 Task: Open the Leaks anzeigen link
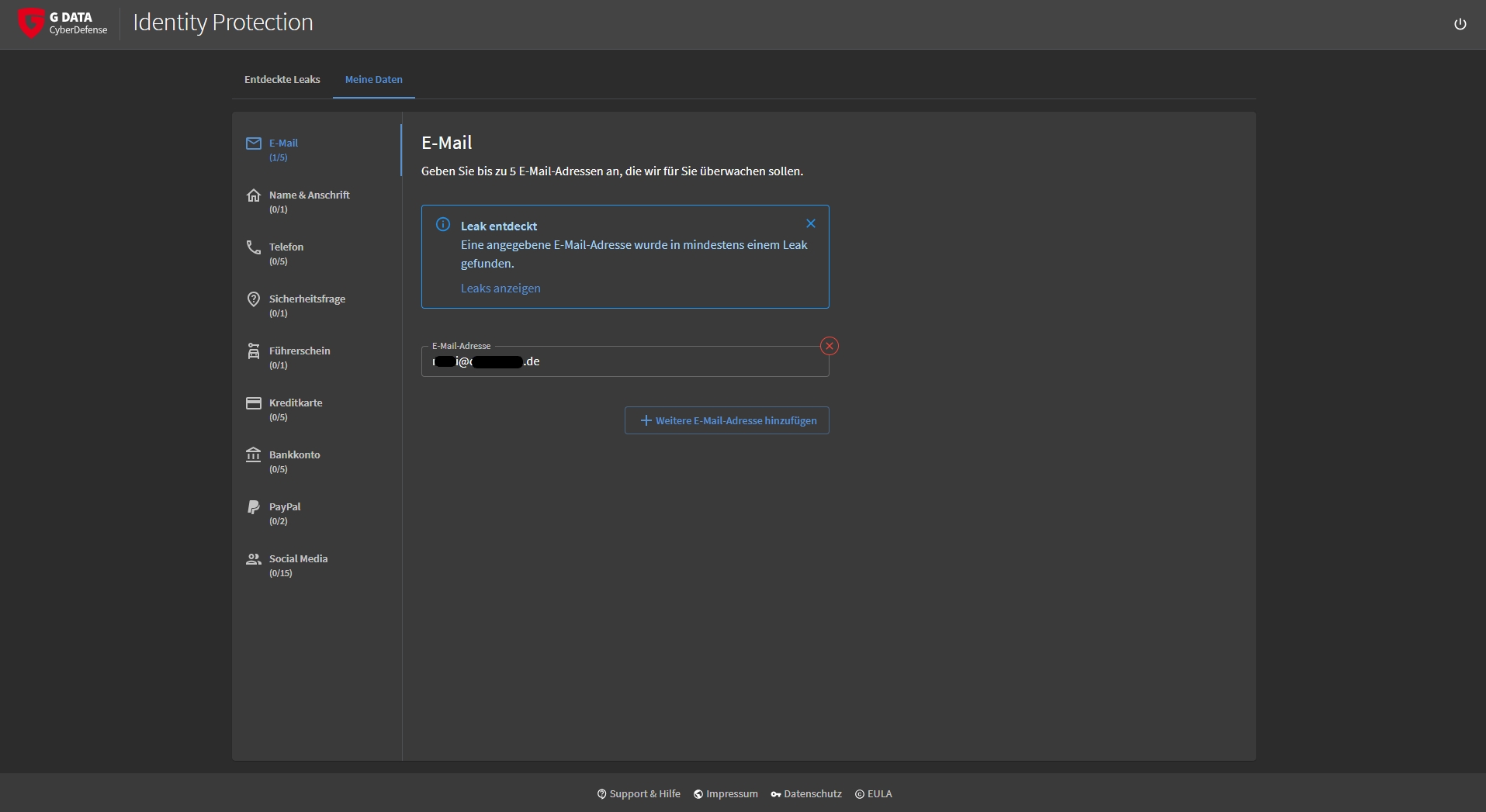coord(501,289)
